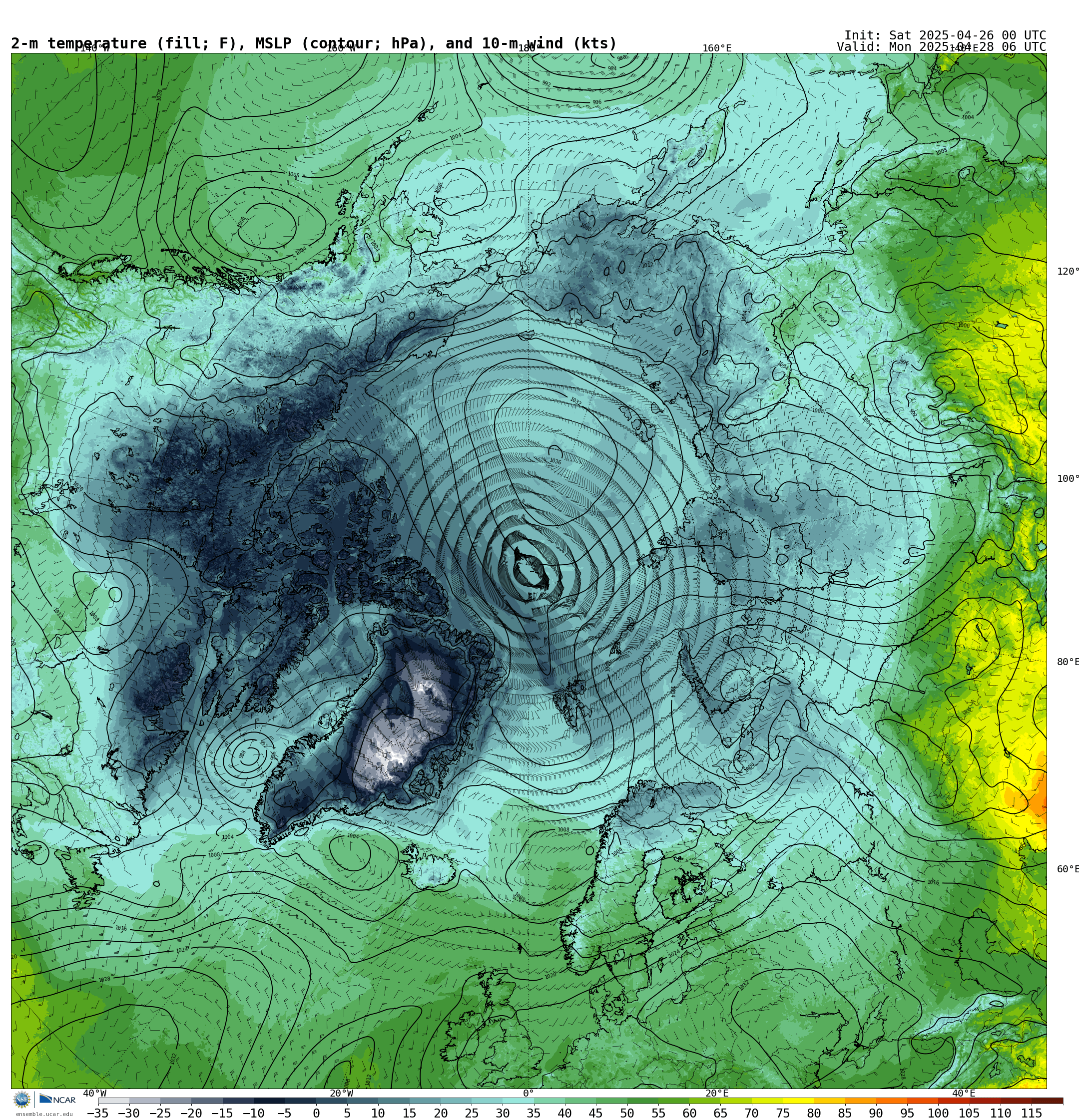Open the ensemble.ucar.edu link text
Viewport: 1079px width, 1120px height.
[44, 1115]
